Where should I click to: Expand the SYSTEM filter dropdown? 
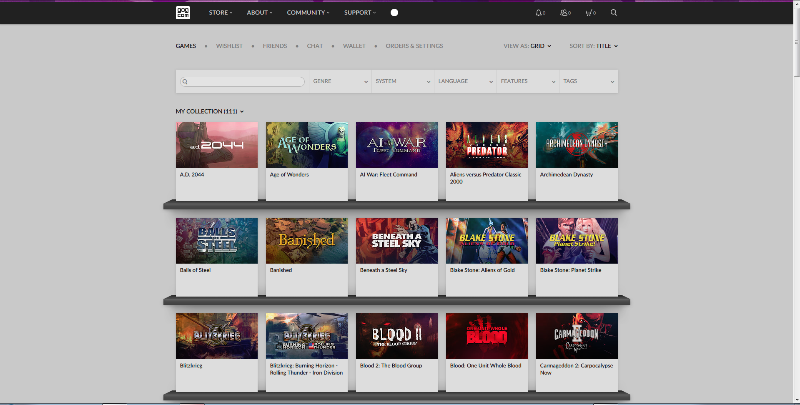[x=403, y=82]
